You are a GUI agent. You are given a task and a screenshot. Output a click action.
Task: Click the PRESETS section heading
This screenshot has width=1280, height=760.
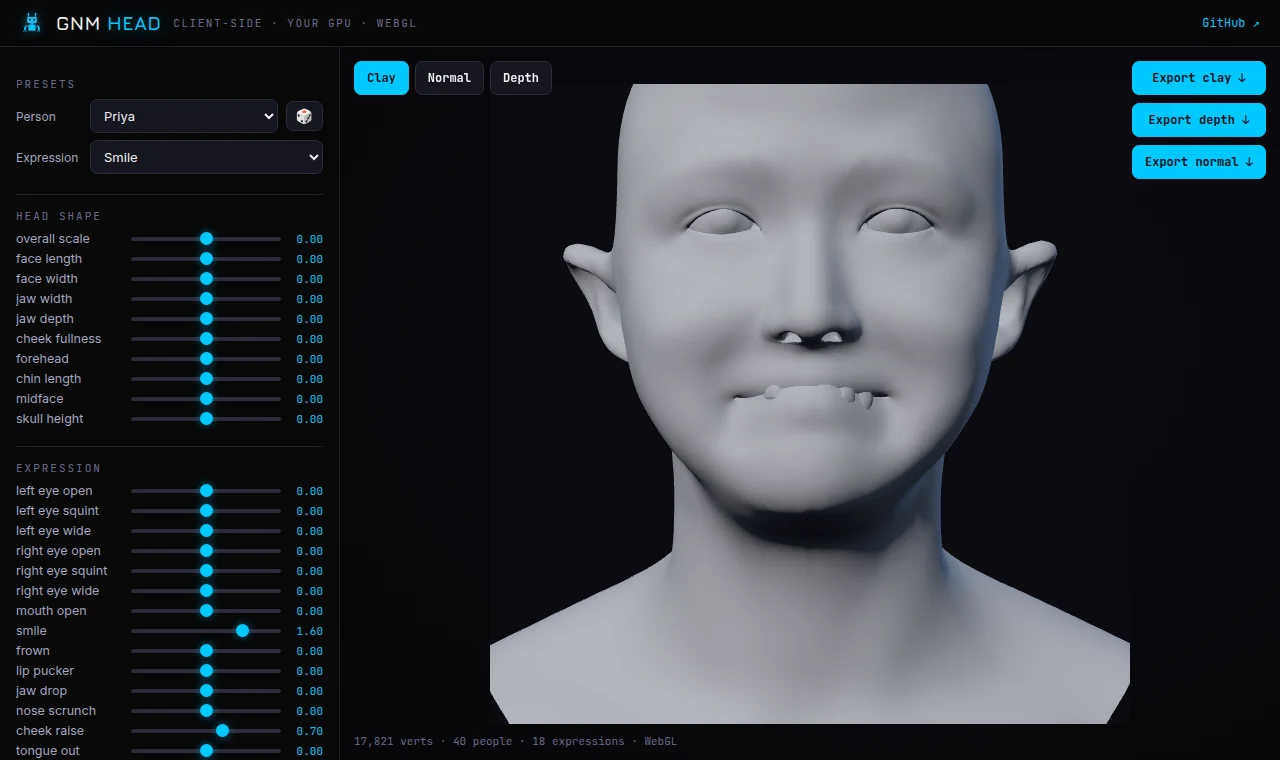[x=46, y=84]
